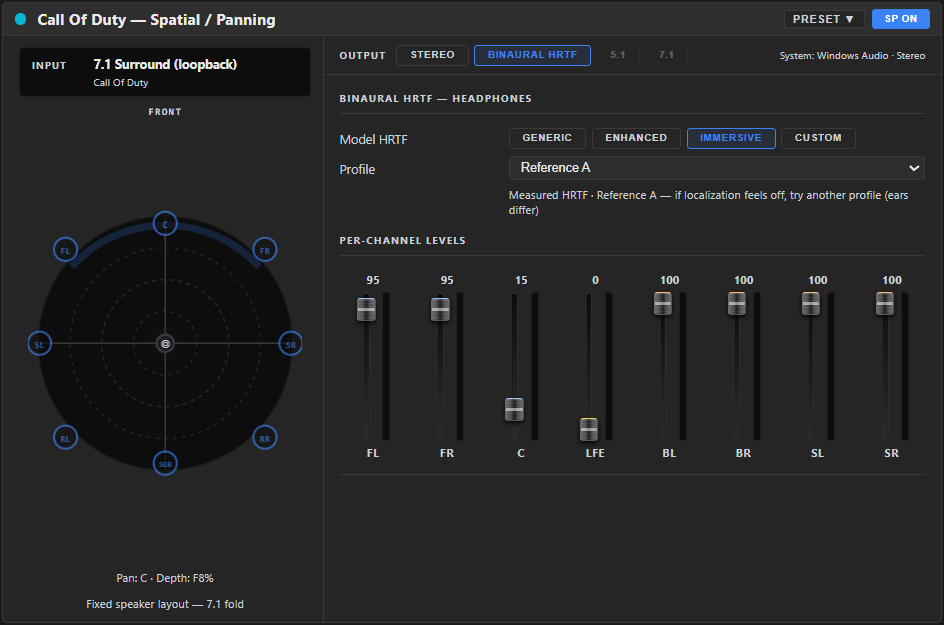Select the RR rear-right speaker node
This screenshot has width=944, height=625.
pyautogui.click(x=265, y=438)
